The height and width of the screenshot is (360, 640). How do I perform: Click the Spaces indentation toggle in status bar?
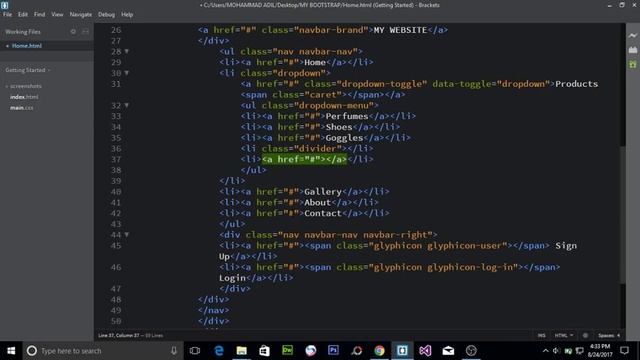(x=606, y=336)
